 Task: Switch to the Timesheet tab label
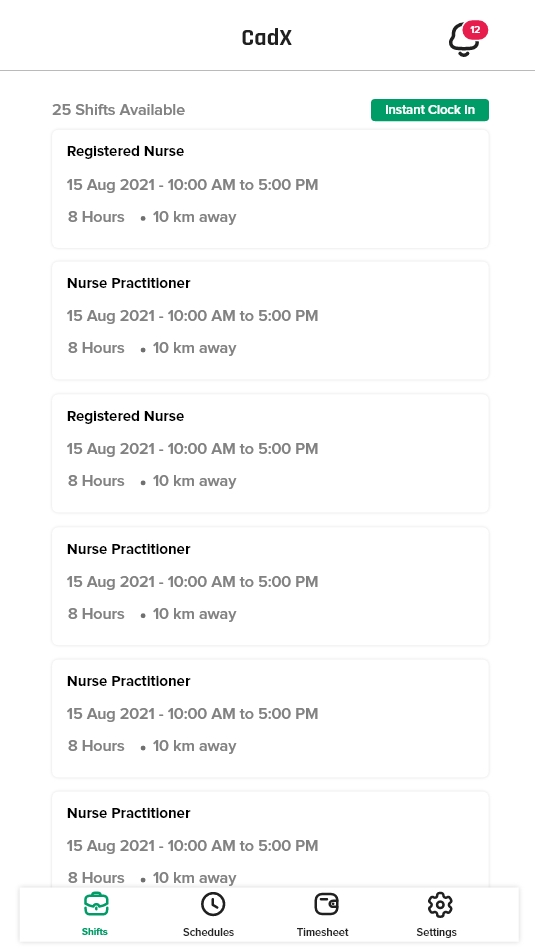[322, 932]
